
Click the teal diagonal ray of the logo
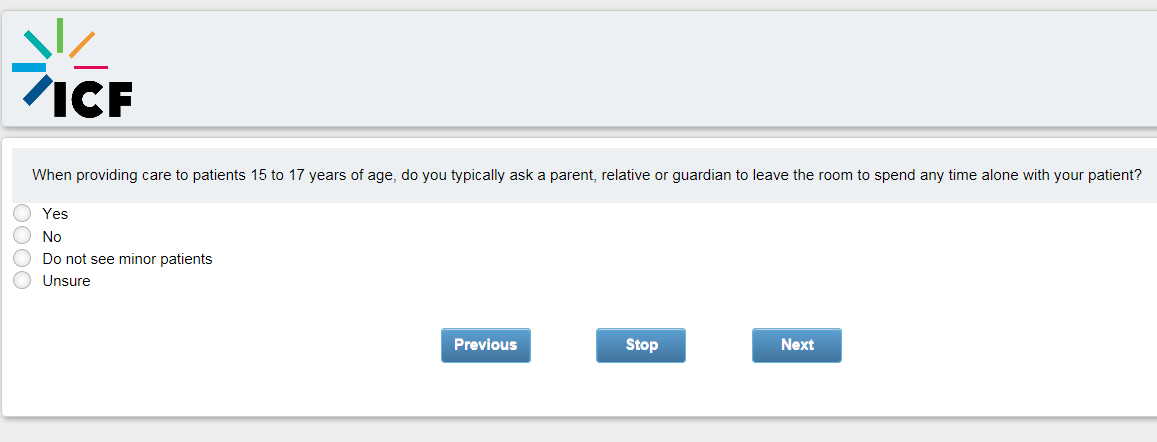point(38,44)
